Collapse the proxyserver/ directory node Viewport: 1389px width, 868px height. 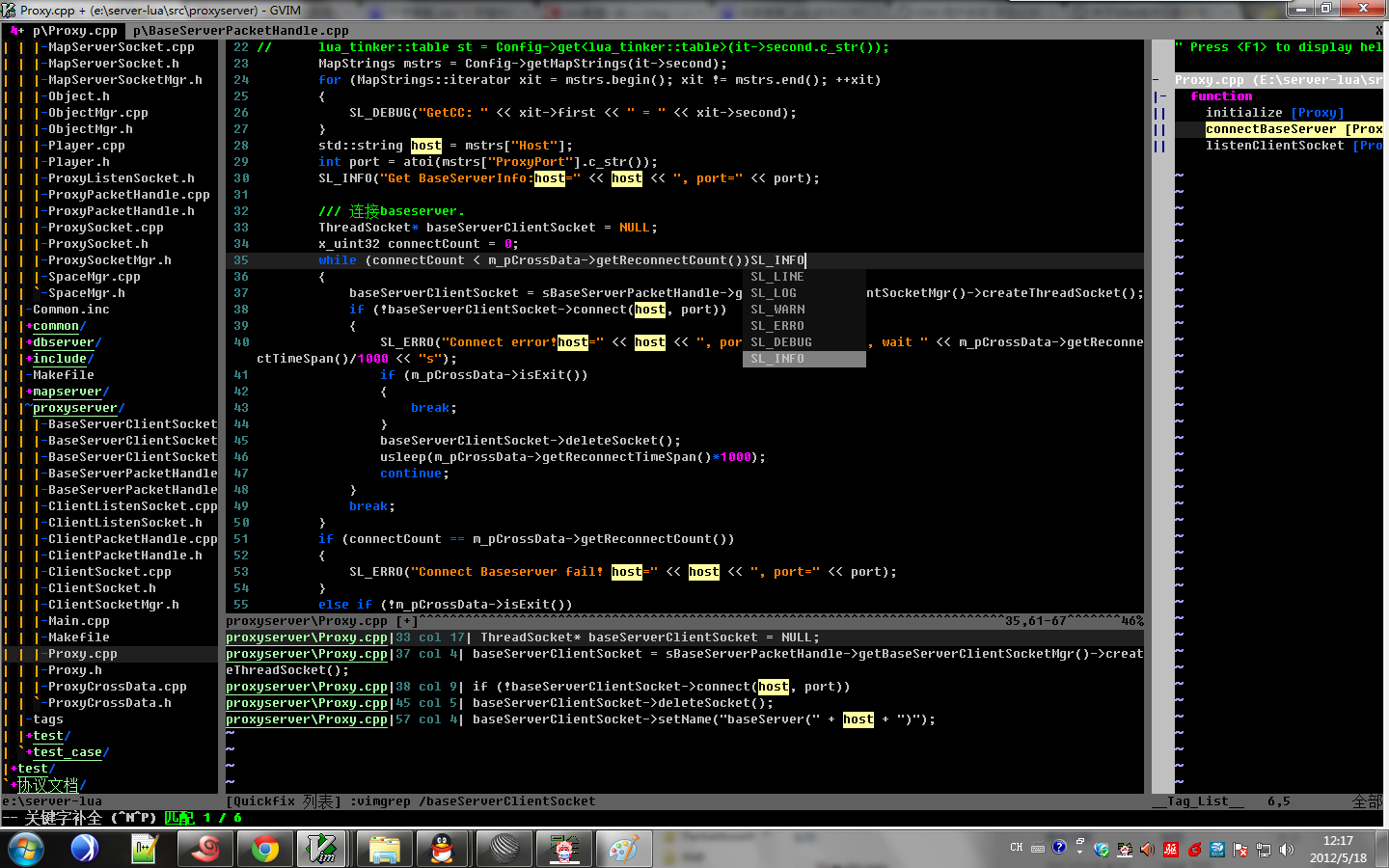[x=75, y=408]
